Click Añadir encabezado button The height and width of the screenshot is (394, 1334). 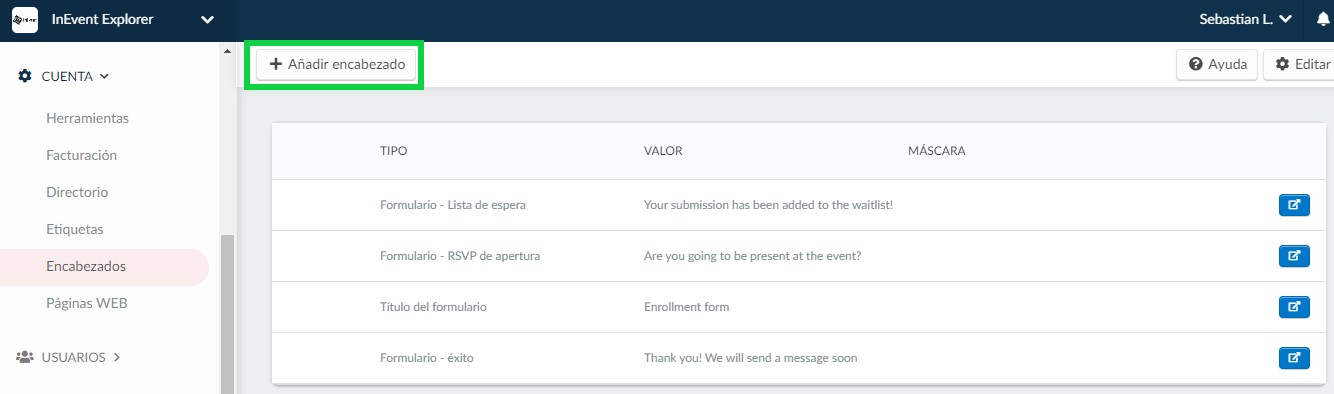tap(336, 64)
